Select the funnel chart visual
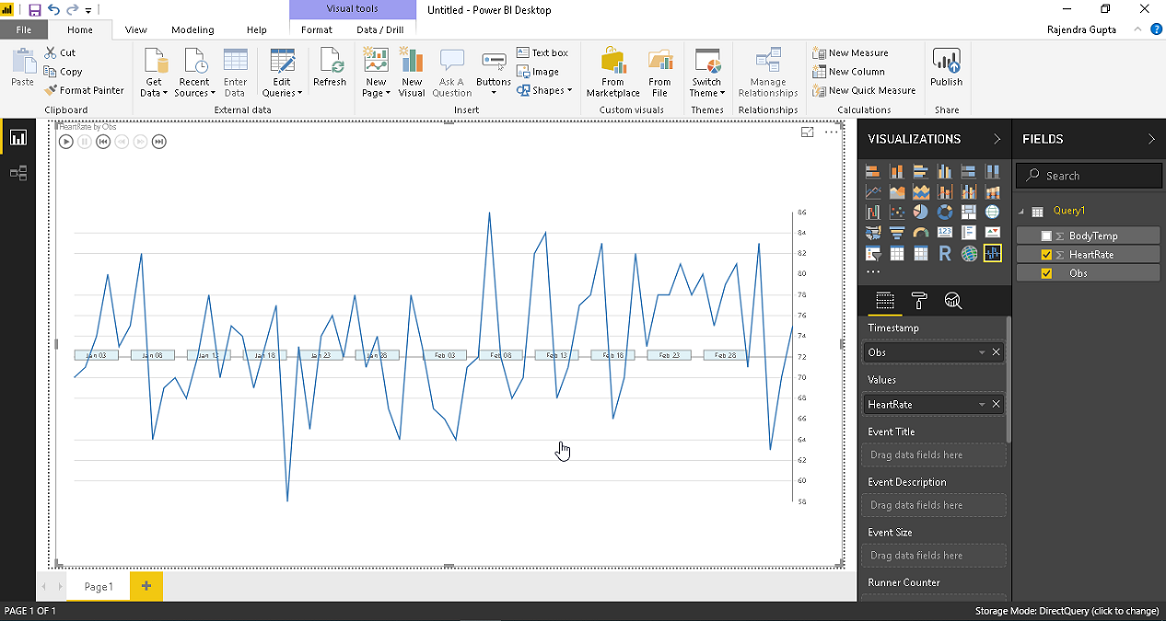Viewport: 1166px width, 621px height. coord(897,232)
